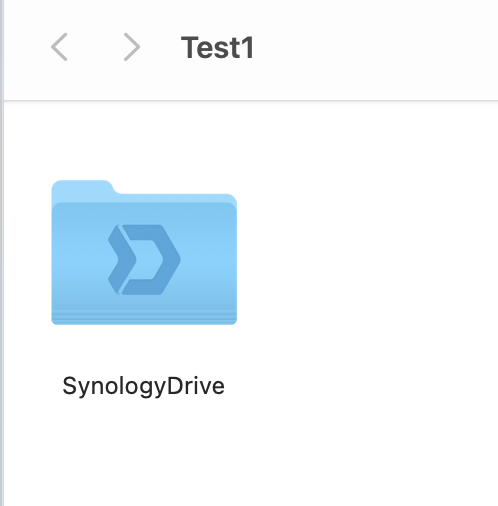Click the Test1 window title
The image size is (498, 506).
217,48
